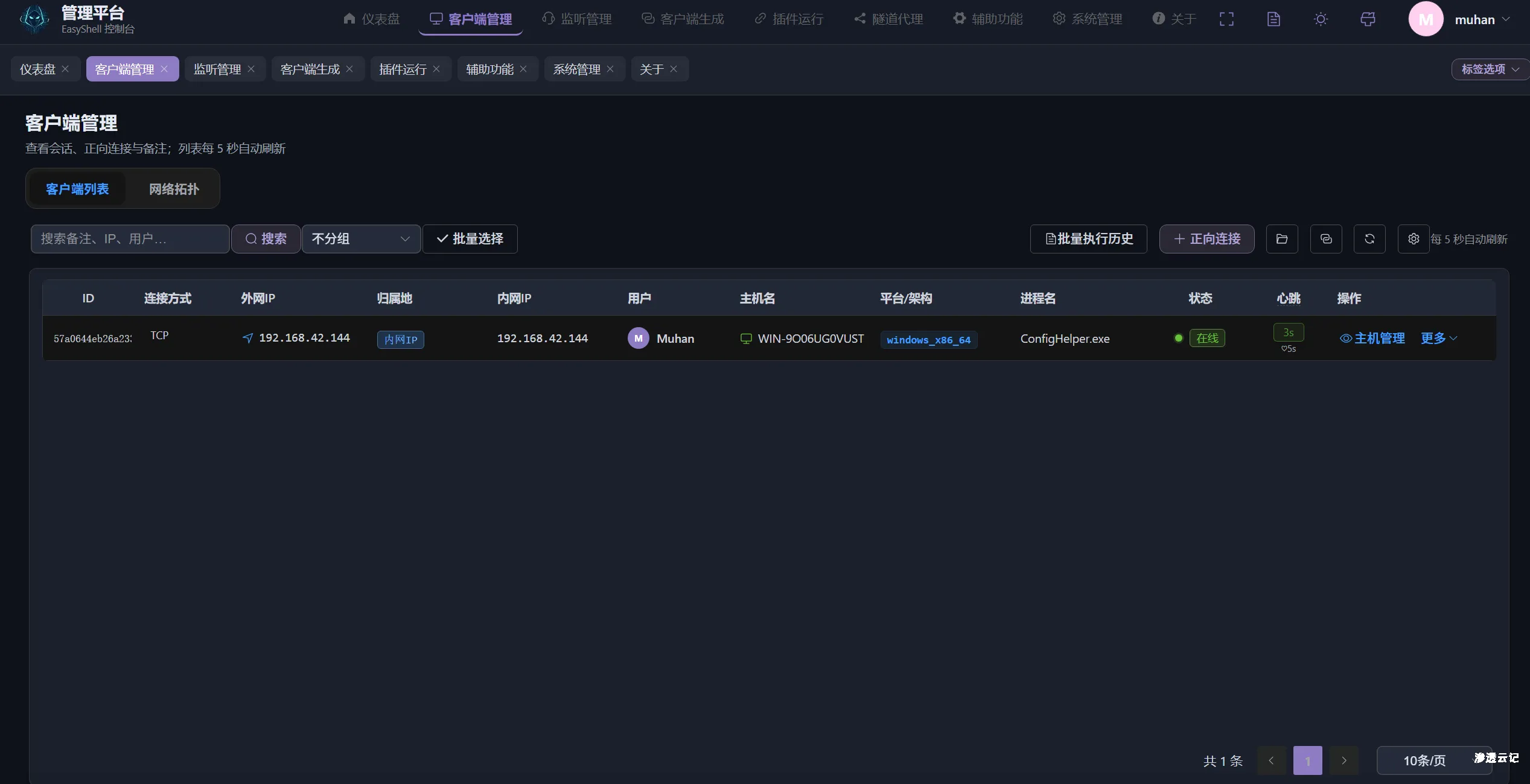
Task: Close the 关于 tab
Action: pos(674,69)
